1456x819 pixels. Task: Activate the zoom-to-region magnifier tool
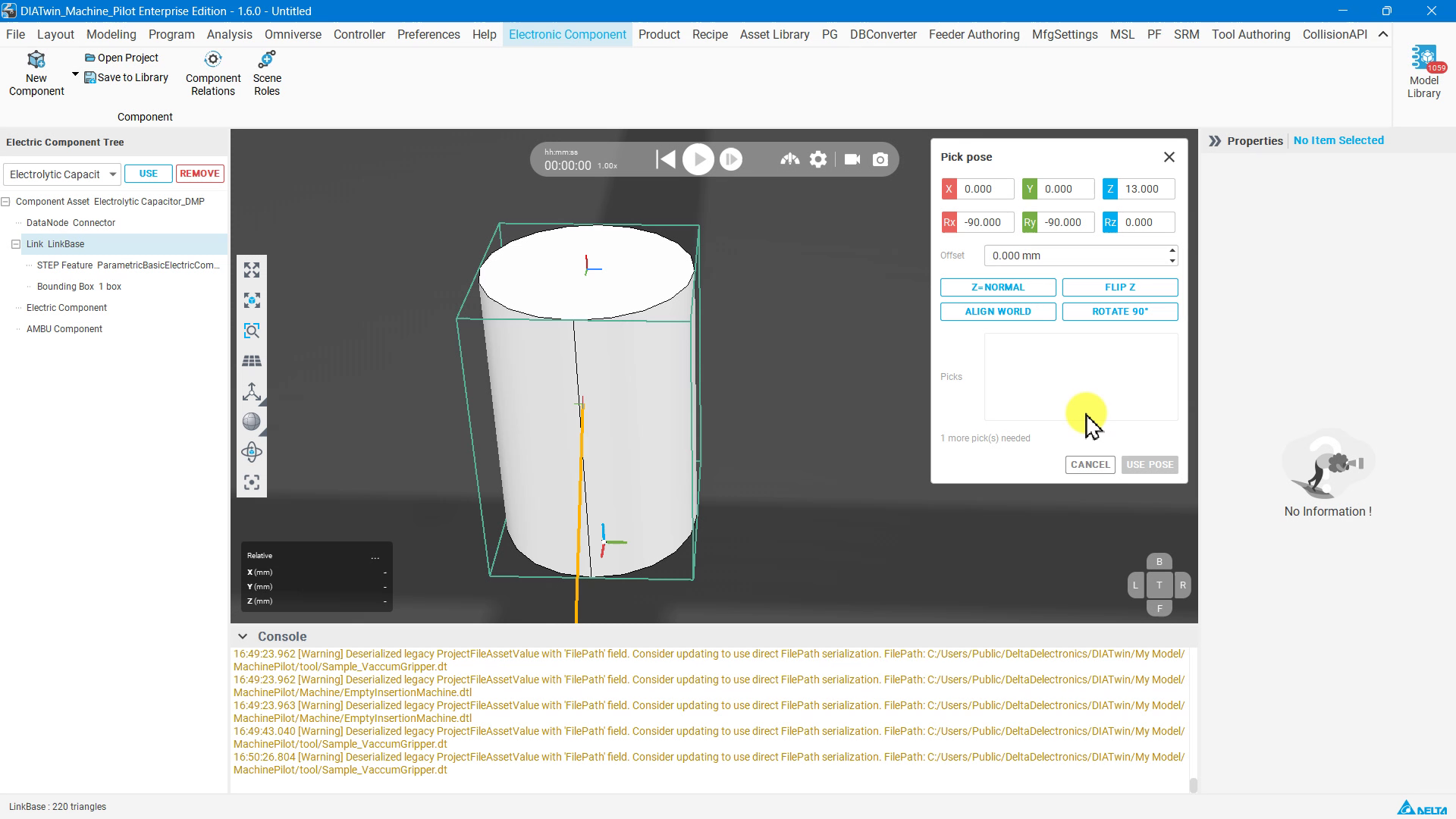click(x=252, y=331)
